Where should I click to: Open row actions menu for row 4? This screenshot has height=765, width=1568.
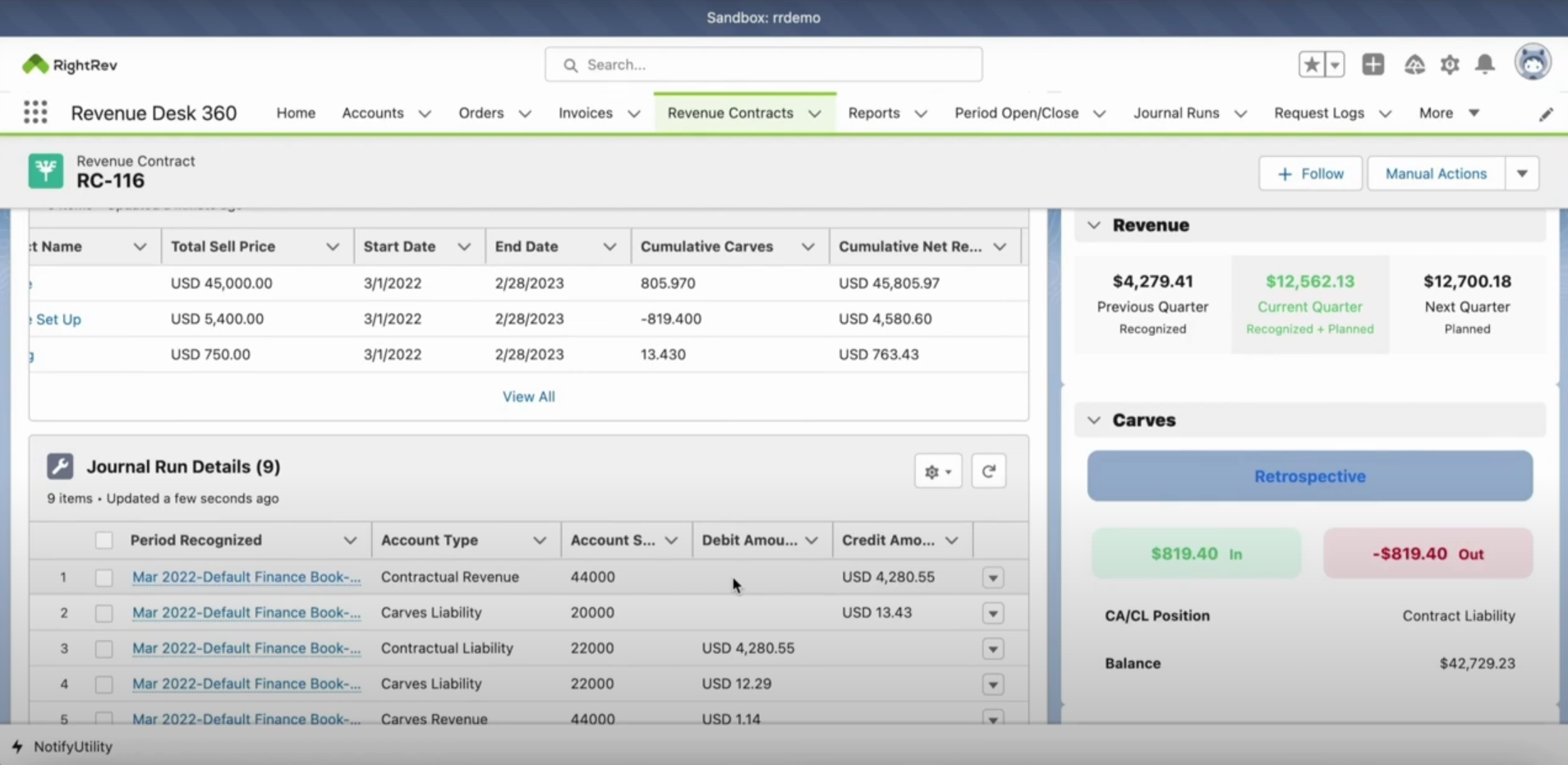pyautogui.click(x=993, y=684)
